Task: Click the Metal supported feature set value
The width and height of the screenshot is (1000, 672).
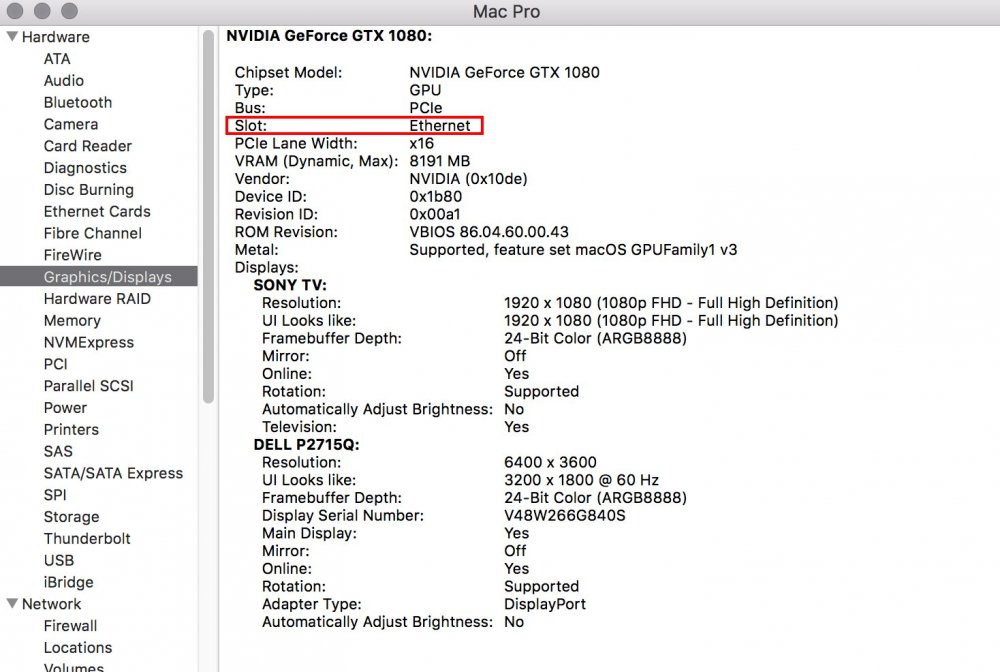Action: (x=573, y=249)
